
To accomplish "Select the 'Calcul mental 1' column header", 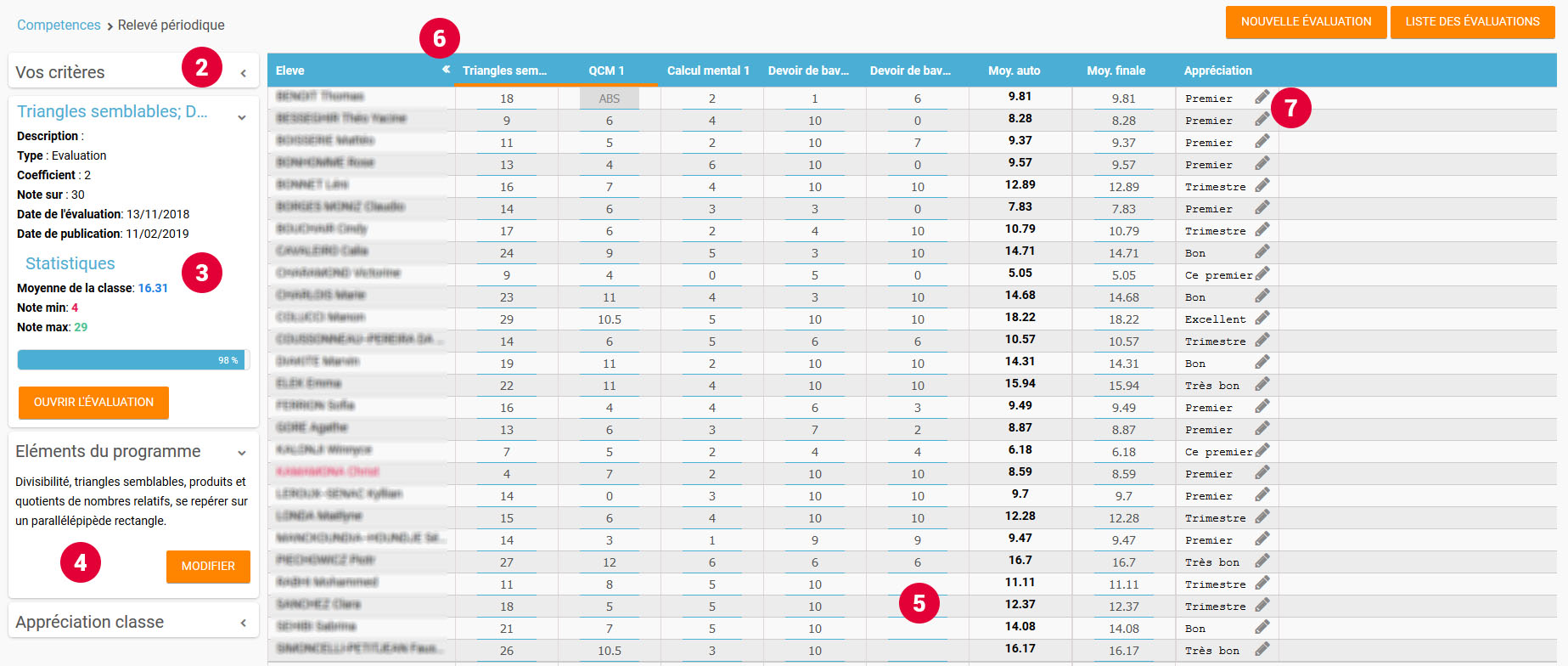I will (708, 71).
